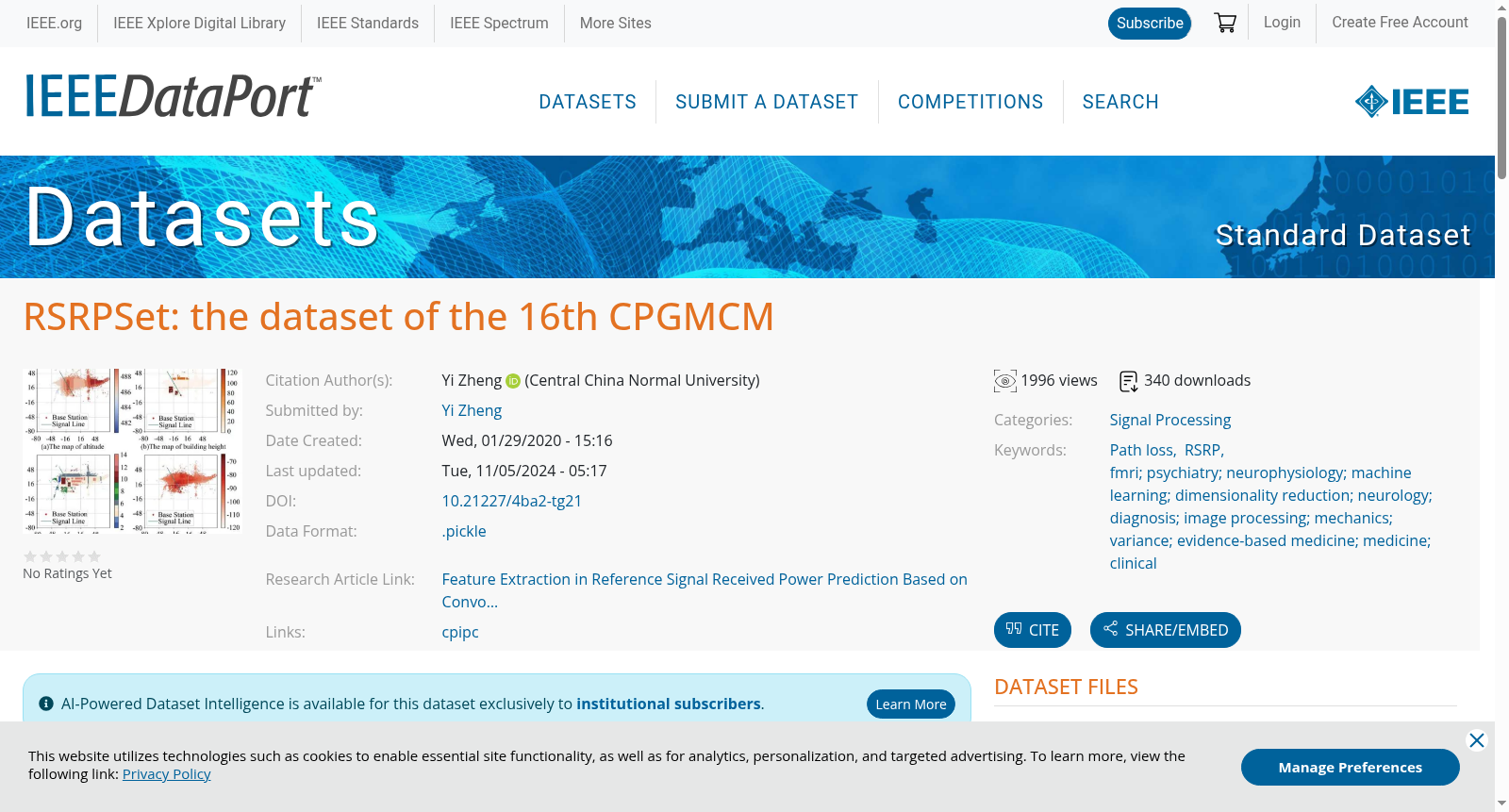Rate the dataset with the fifth star
Screen dimensions: 1509x812
pos(94,556)
